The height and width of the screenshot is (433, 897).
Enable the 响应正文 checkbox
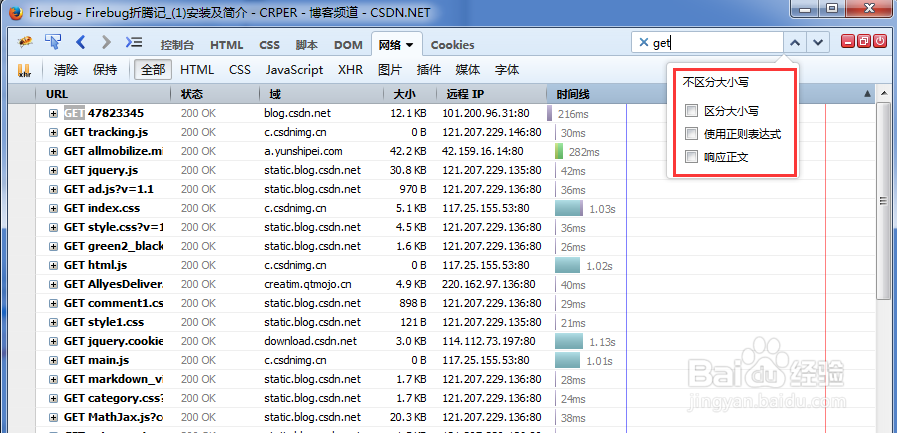click(x=692, y=157)
